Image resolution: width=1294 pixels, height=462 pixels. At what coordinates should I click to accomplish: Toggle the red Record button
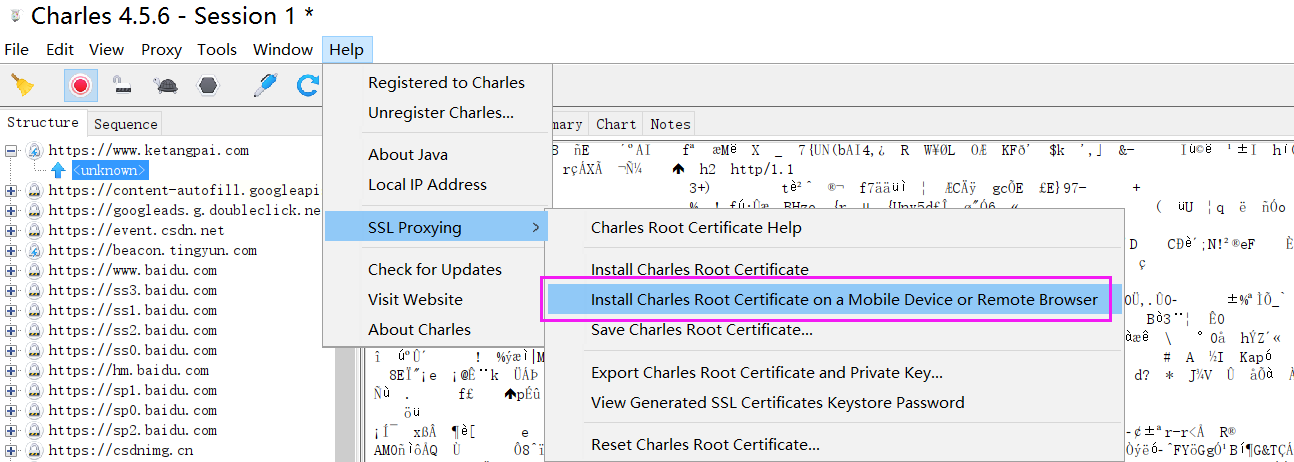(80, 86)
